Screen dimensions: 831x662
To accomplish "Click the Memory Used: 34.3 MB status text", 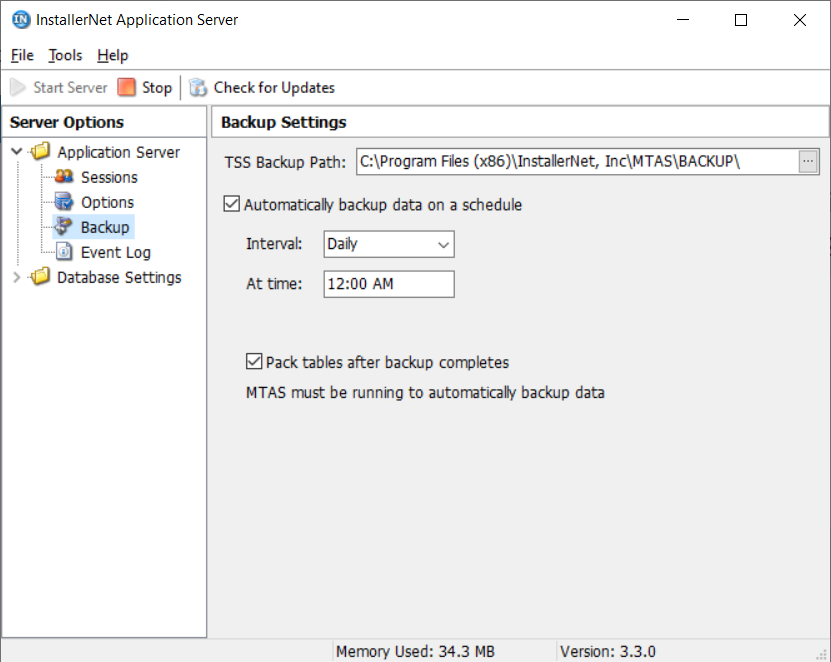I will pos(416,651).
